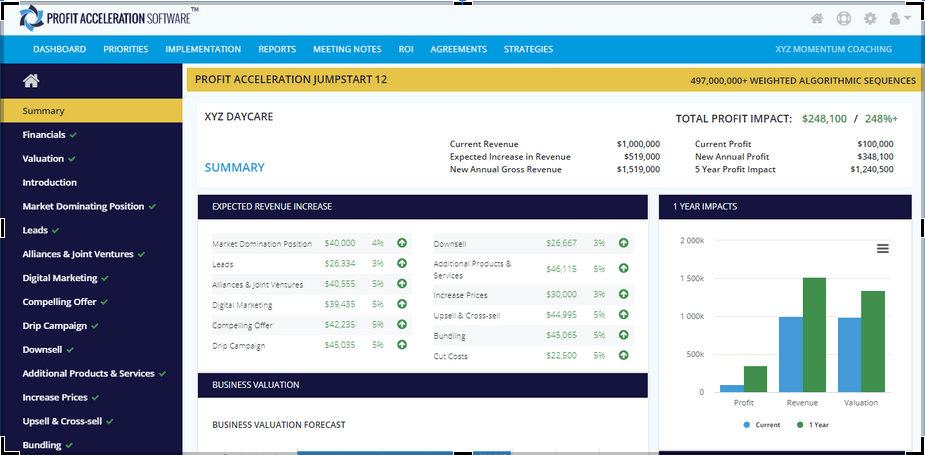The image size is (925, 455).
Task: Open the Strategies menu item
Action: [x=529, y=50]
